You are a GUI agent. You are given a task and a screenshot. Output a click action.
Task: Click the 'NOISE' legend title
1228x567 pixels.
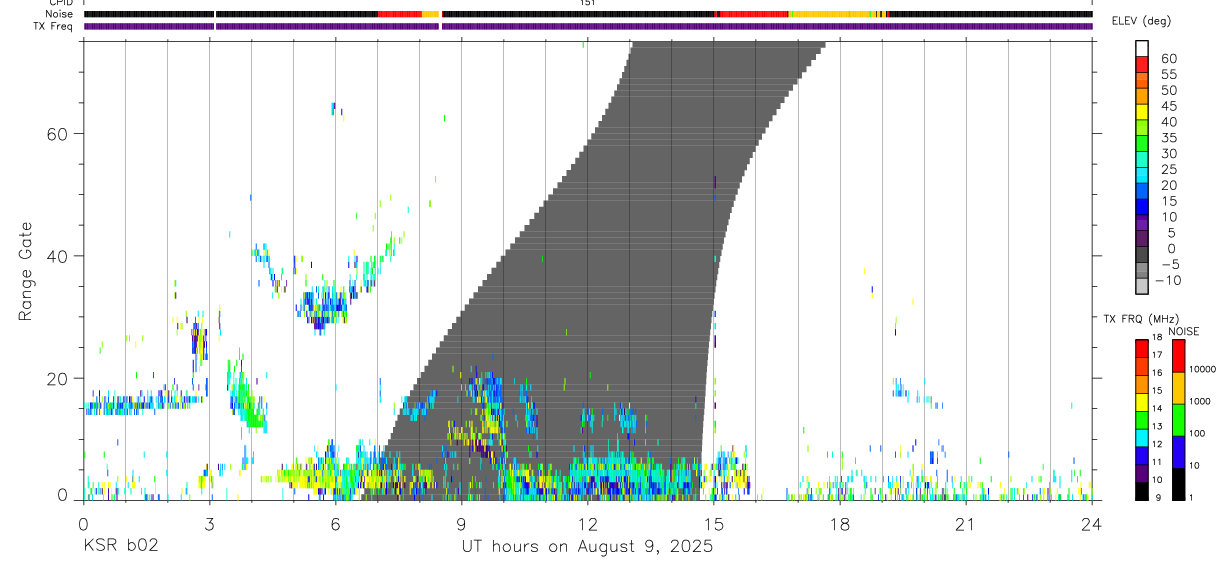click(x=1183, y=331)
